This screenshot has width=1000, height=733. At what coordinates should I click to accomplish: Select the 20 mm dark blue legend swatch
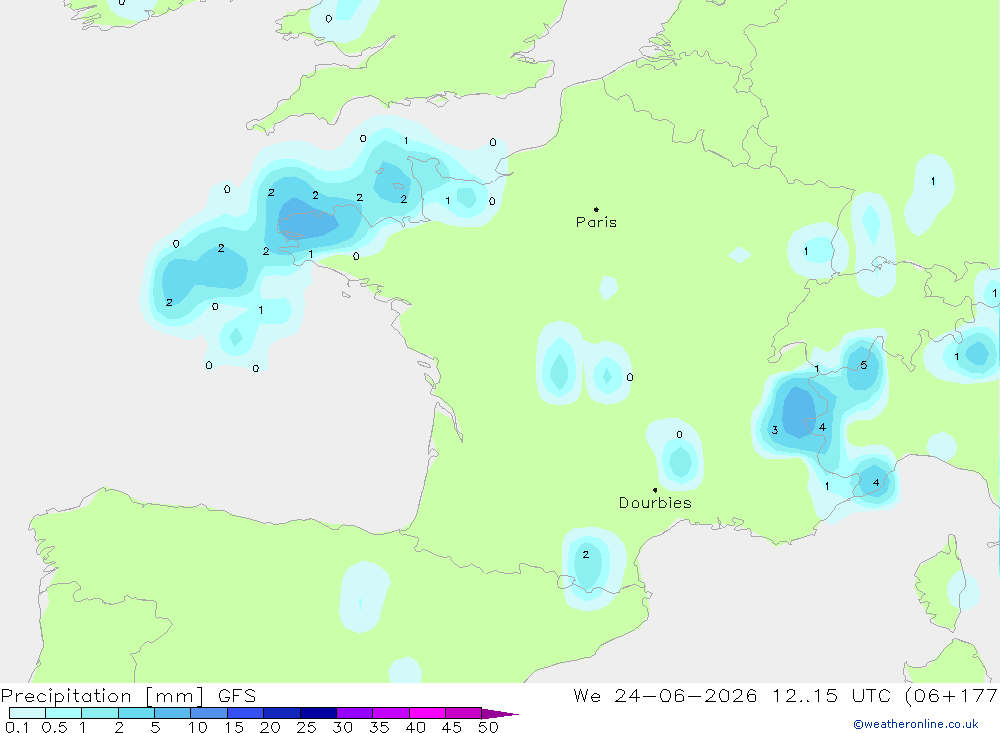coord(281,713)
